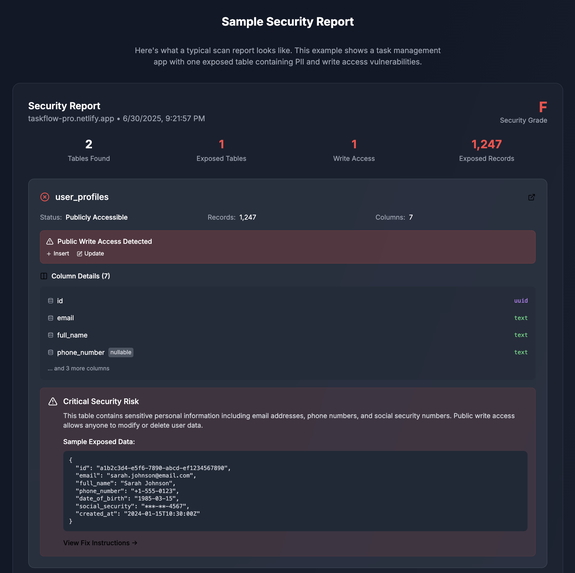The image size is (575, 573).
Task: Click the nullable badge on phone_number
Action: click(x=121, y=352)
